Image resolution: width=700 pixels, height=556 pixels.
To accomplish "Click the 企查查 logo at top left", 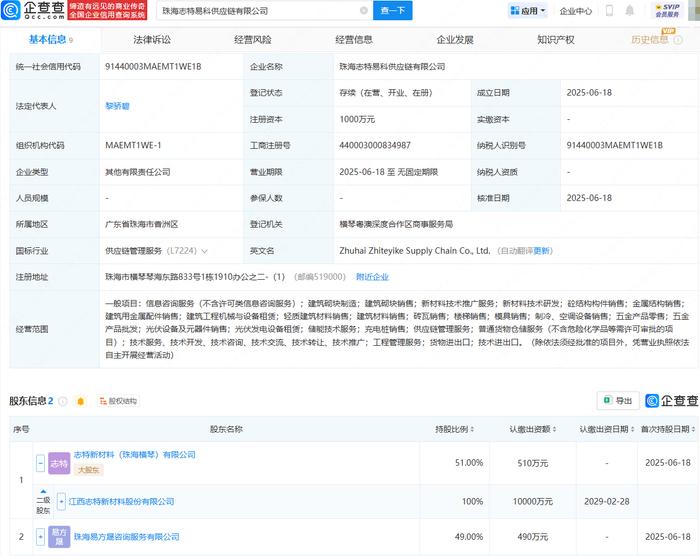I will pos(33,10).
